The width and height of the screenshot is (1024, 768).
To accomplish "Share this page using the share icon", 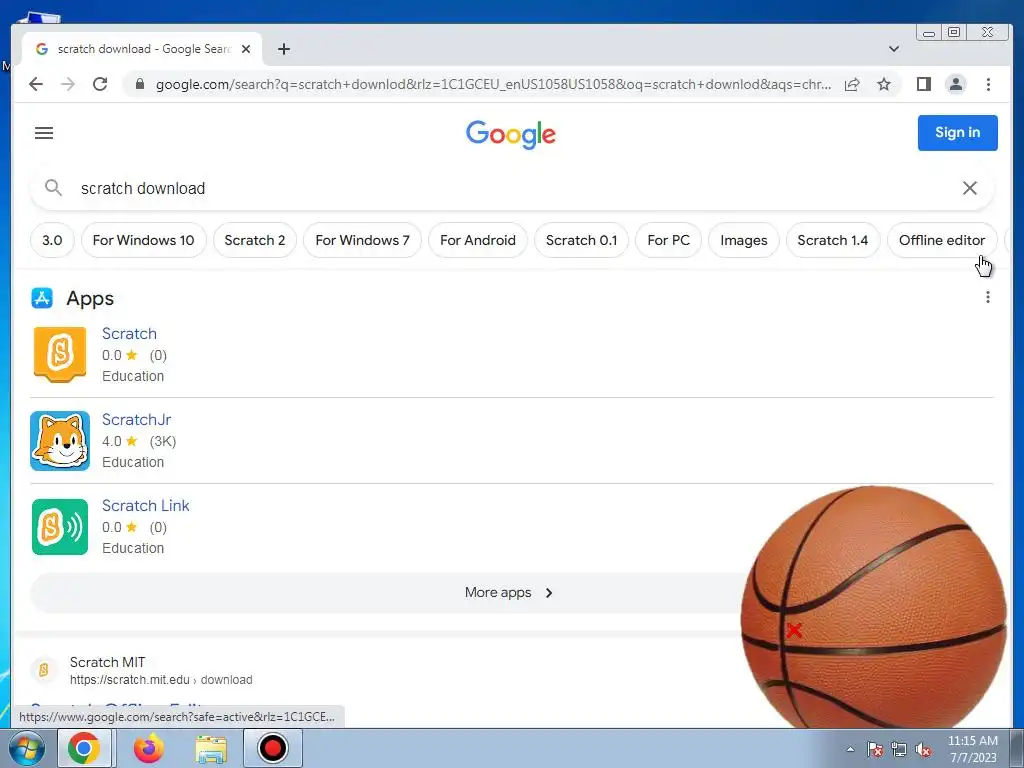I will pyautogui.click(x=852, y=84).
